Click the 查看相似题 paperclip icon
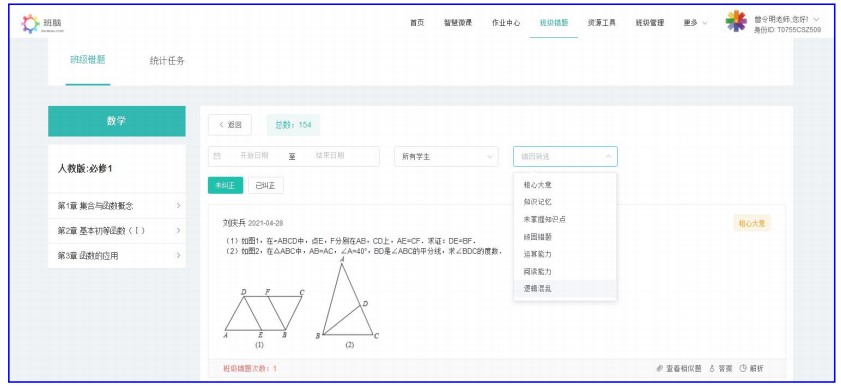The height and width of the screenshot is (389, 841). coord(660,369)
